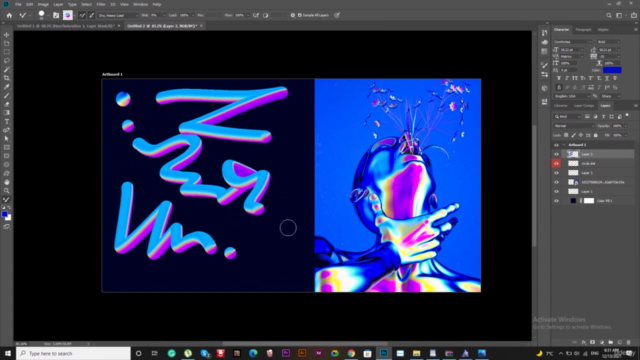Select the Lasso tool

pyautogui.click(x=7, y=60)
